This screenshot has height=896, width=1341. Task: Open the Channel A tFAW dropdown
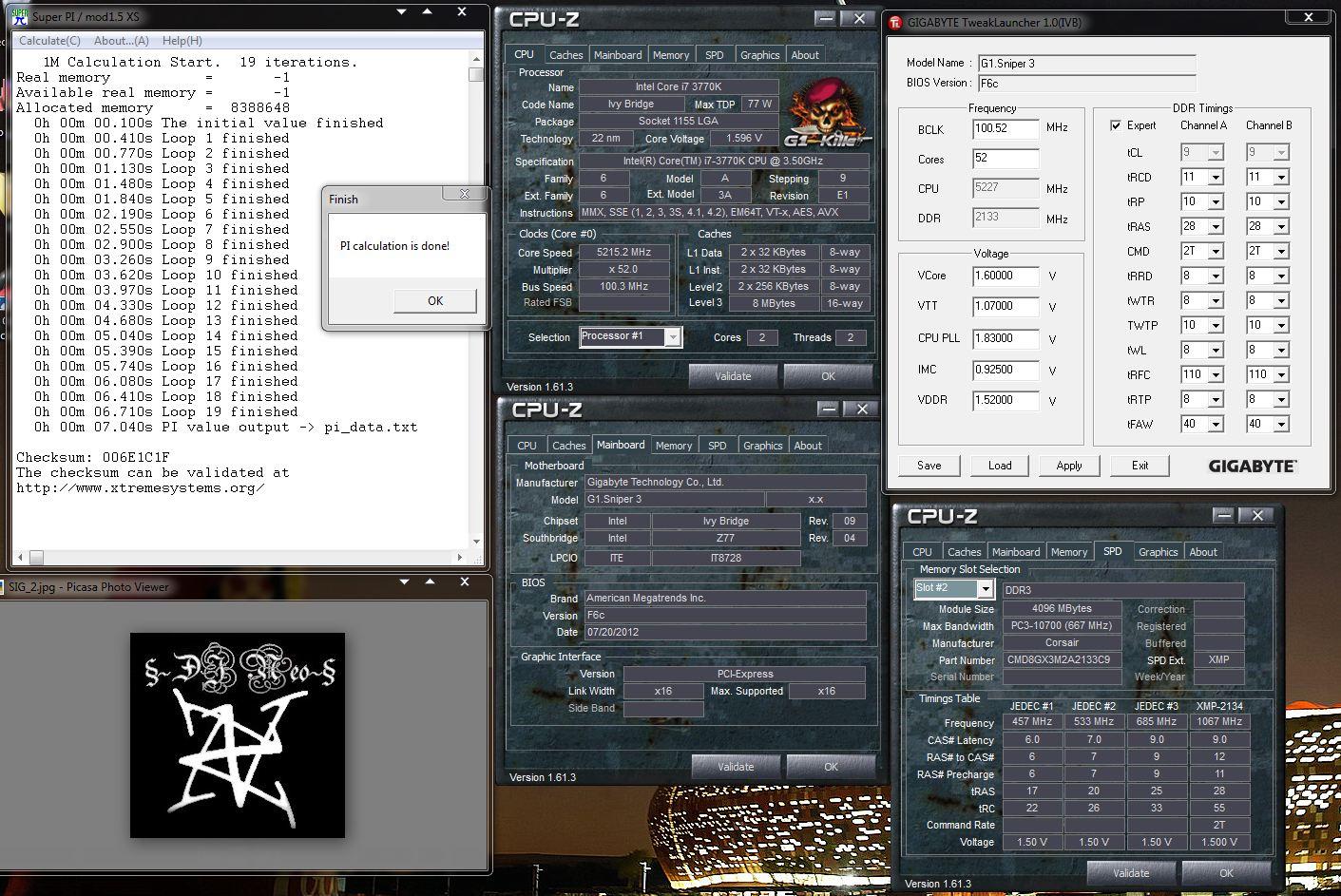point(1215,425)
